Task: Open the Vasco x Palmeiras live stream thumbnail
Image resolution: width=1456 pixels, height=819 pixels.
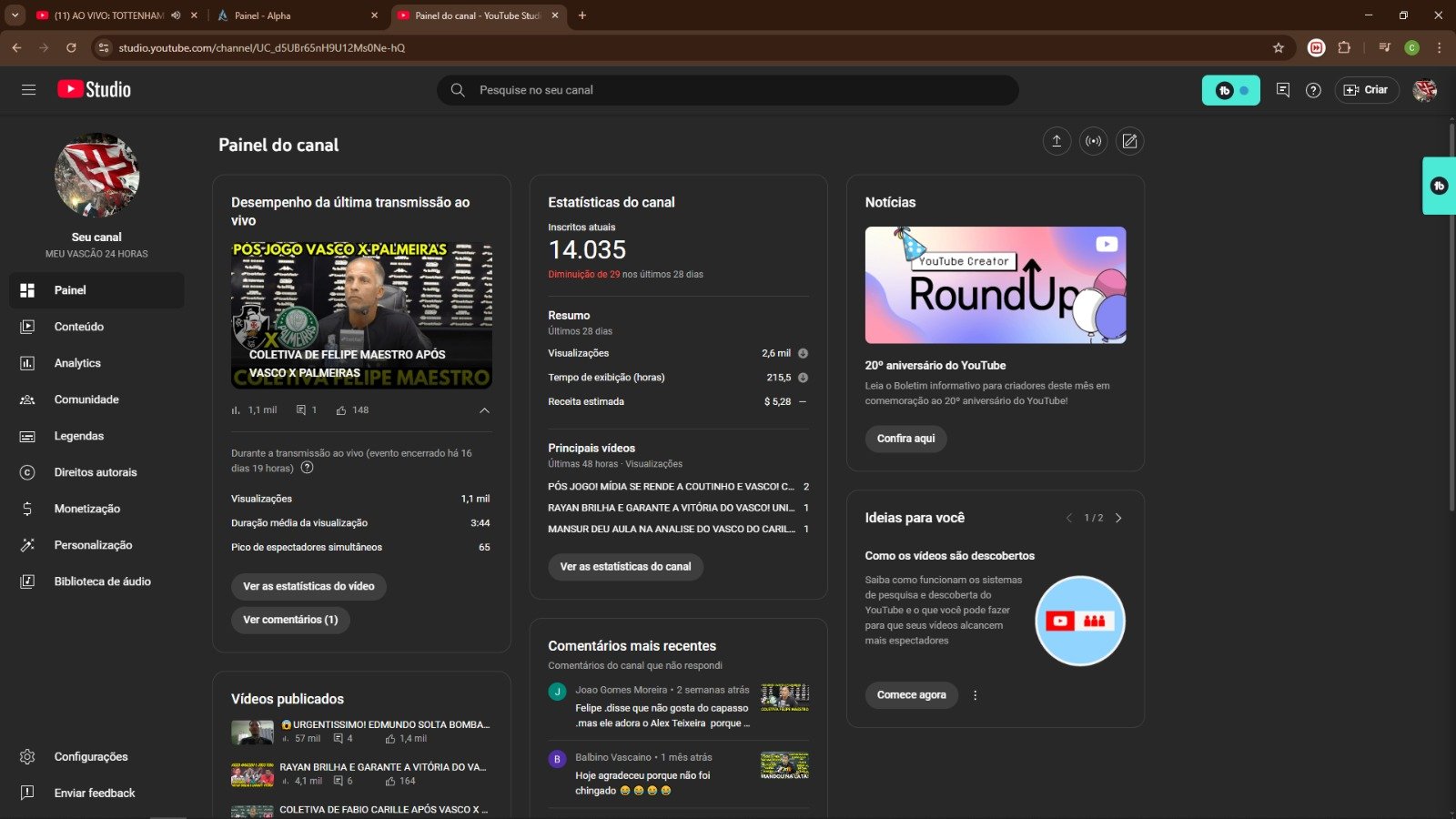Action: [x=361, y=316]
